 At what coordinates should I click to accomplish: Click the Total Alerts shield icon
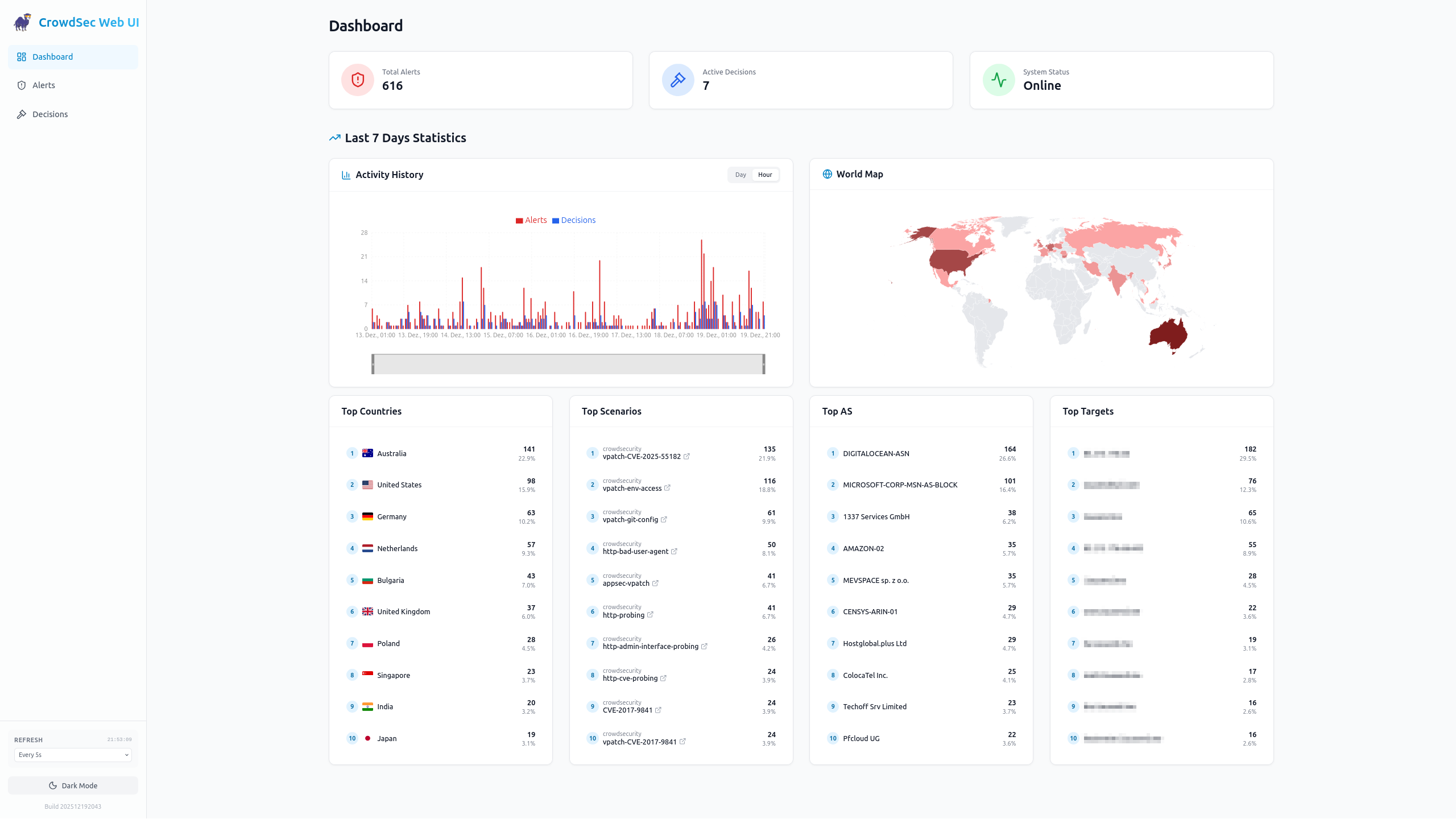click(357, 80)
